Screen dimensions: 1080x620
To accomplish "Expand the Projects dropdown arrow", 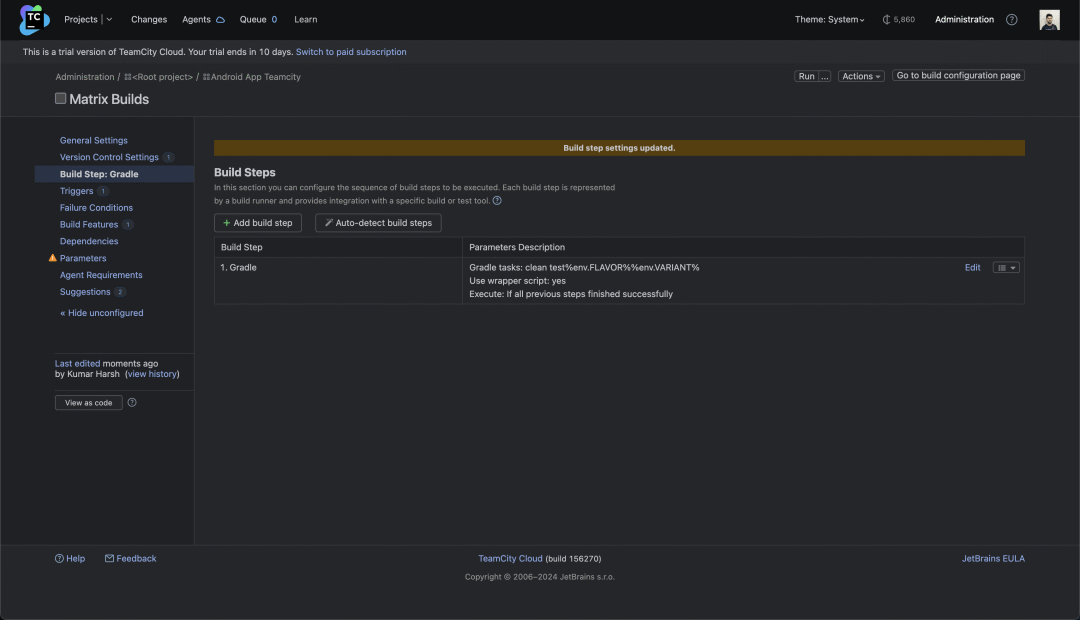I will point(109,19).
